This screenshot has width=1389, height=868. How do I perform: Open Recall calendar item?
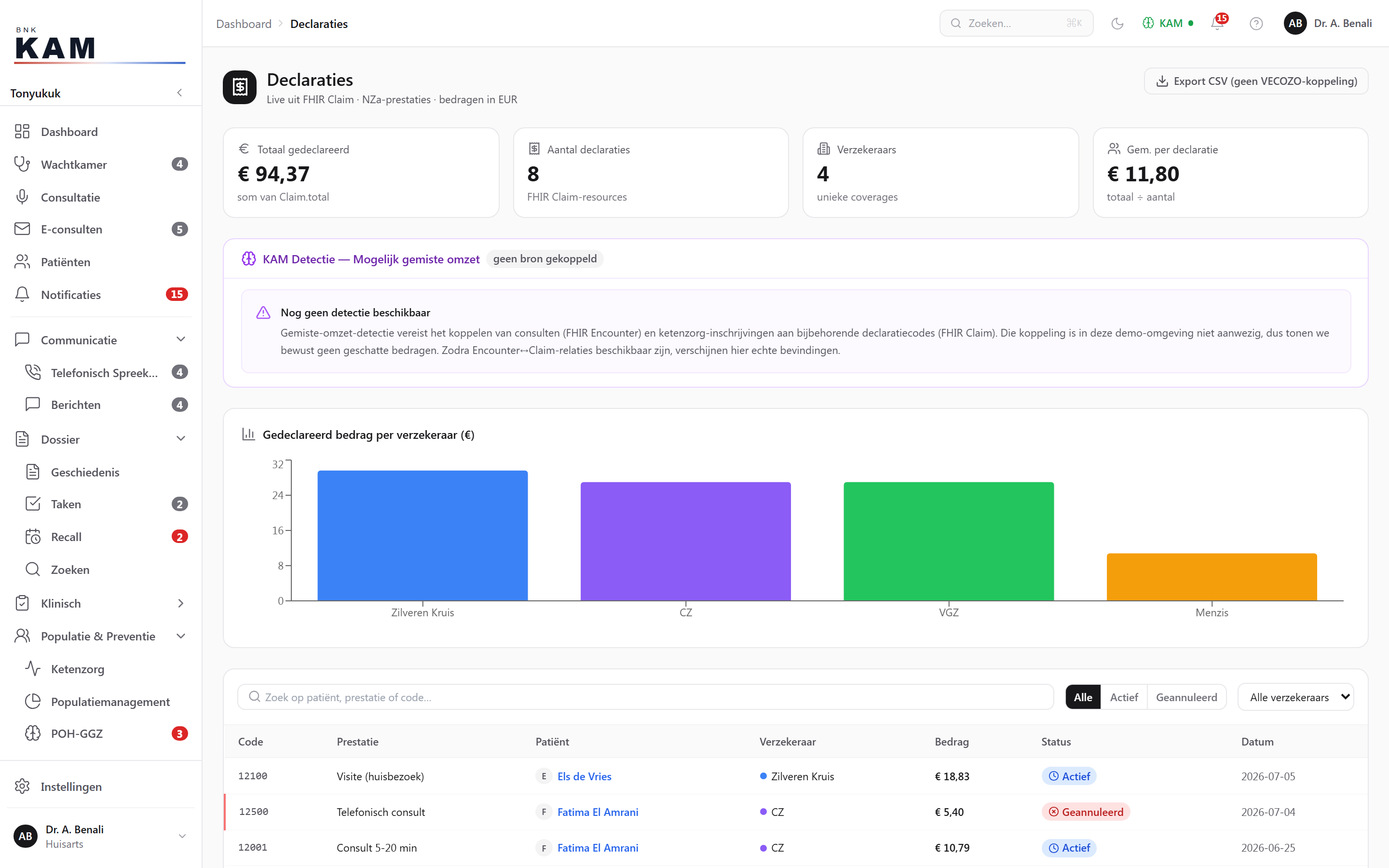[107, 537]
